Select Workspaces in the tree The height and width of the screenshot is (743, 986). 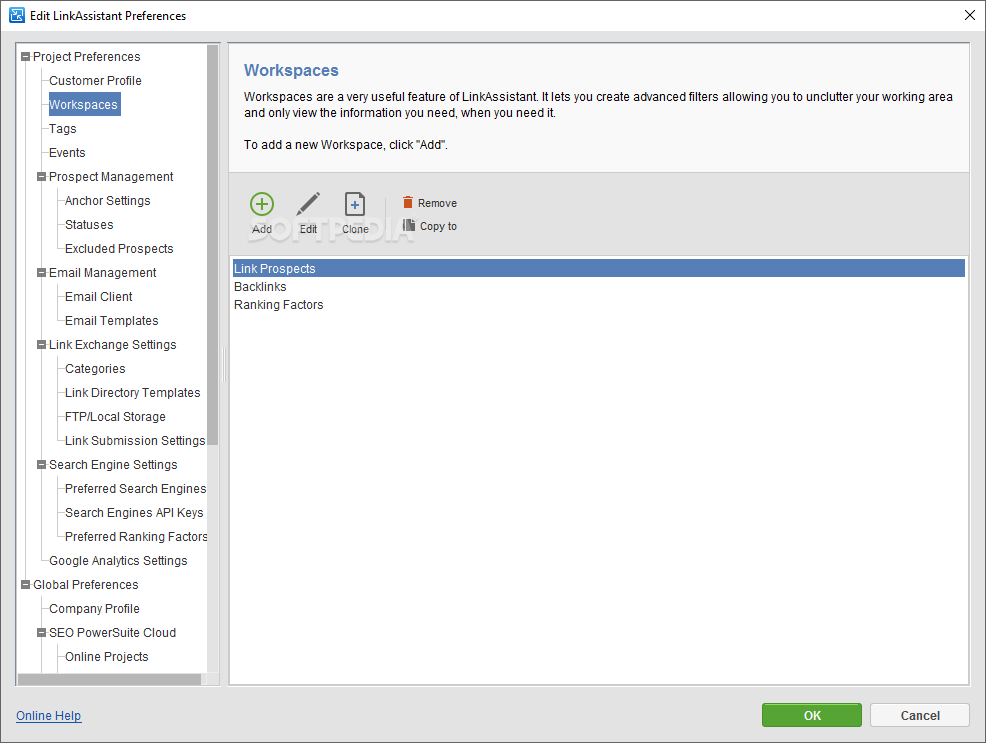[84, 104]
